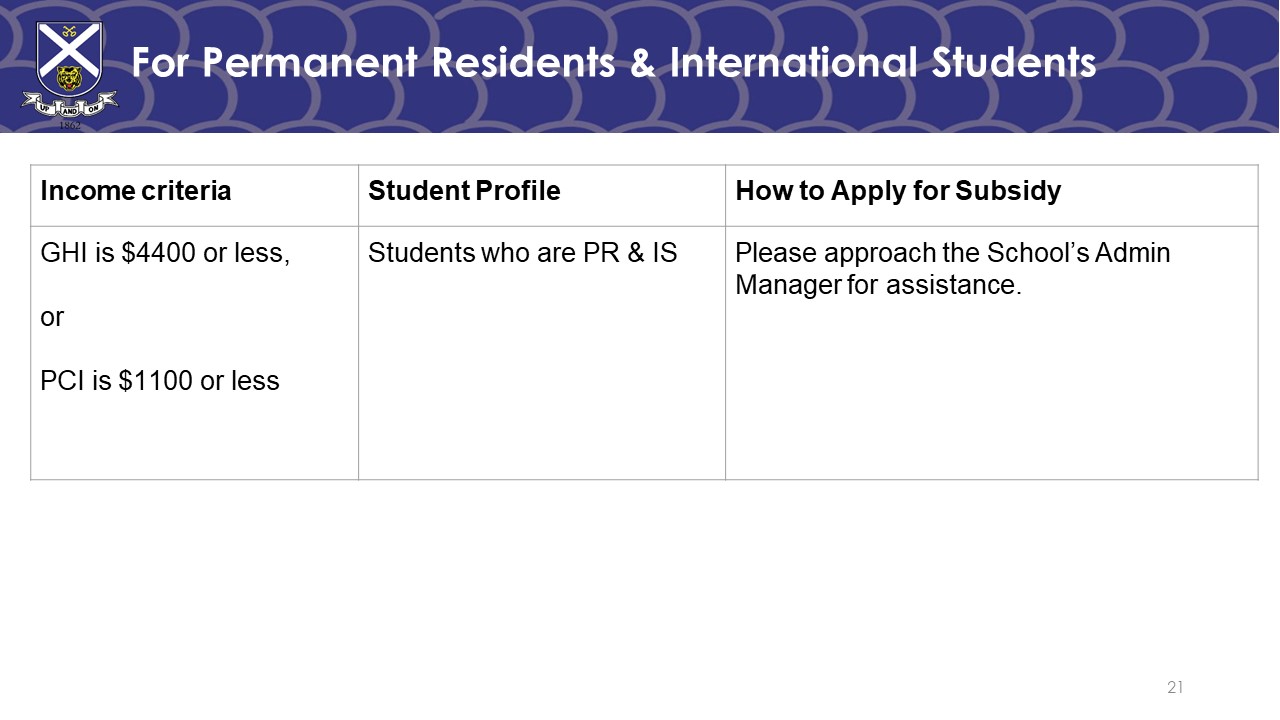Image resolution: width=1280 pixels, height=720 pixels.
Task: Click the '$1100' amount in the table
Action: pos(156,381)
